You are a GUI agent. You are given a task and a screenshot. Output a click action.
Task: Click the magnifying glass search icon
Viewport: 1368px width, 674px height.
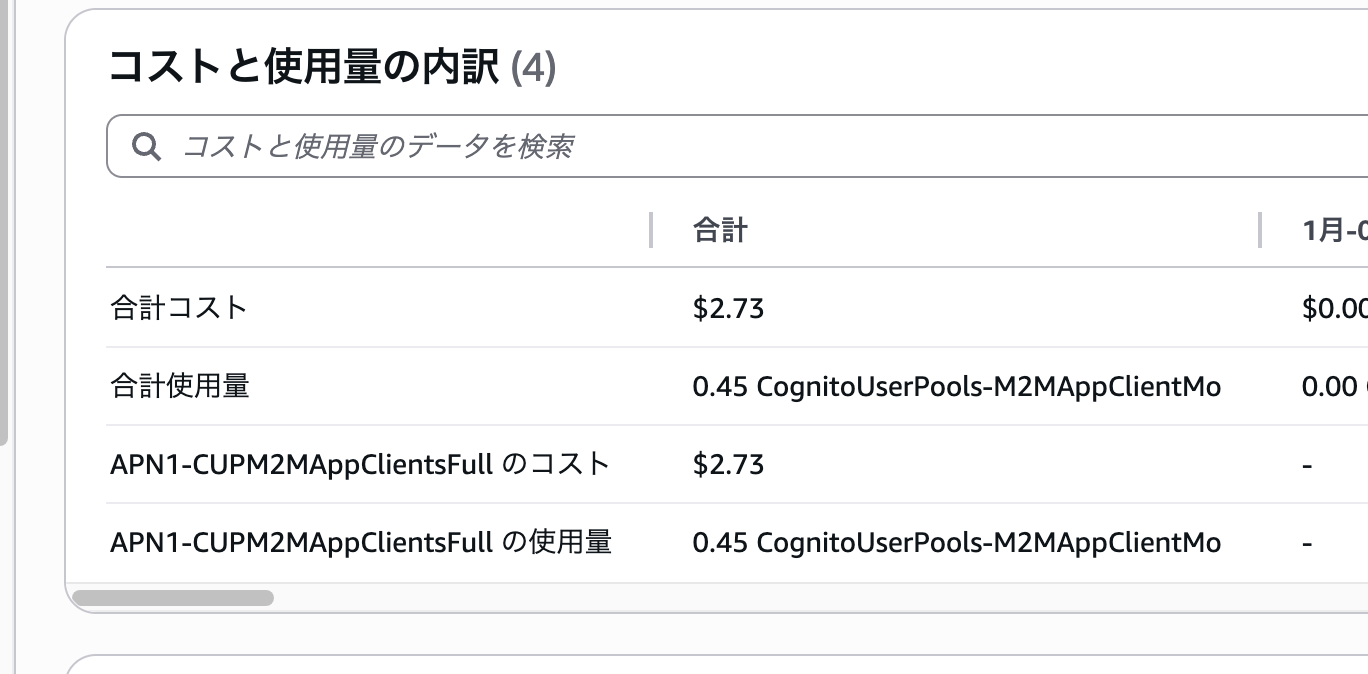(147, 145)
